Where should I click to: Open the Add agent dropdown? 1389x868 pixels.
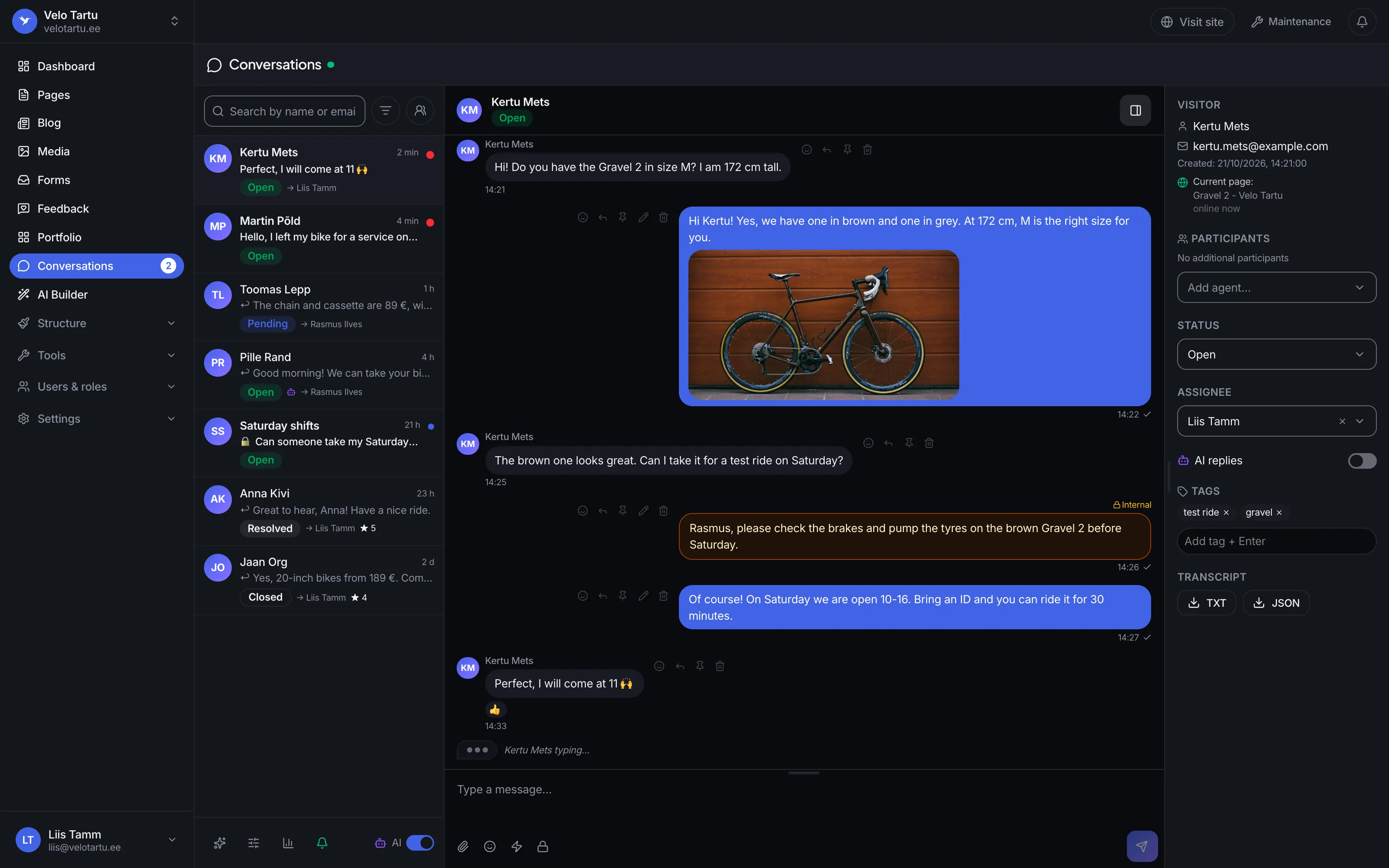point(1277,288)
